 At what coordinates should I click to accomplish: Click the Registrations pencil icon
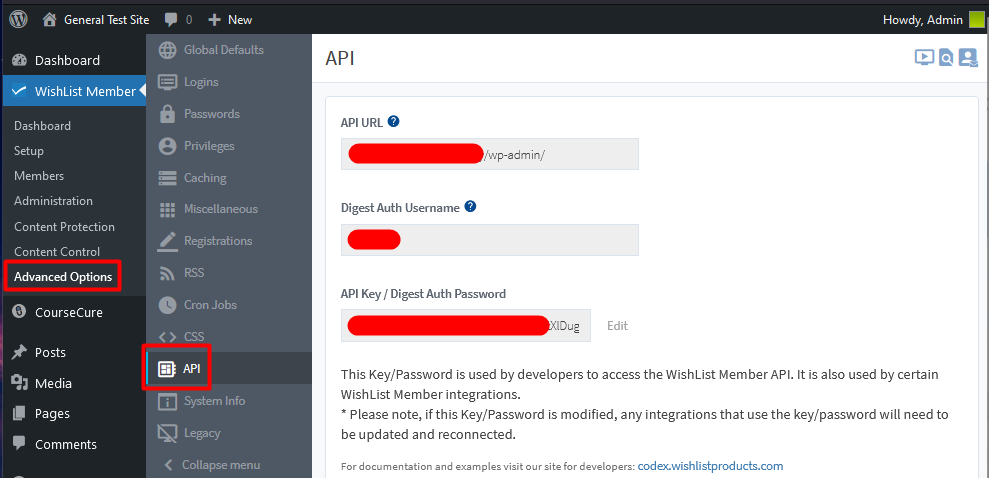[167, 241]
